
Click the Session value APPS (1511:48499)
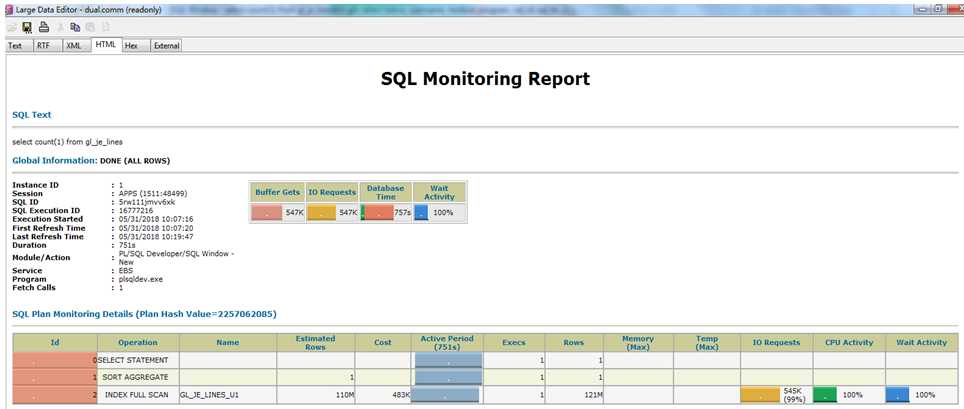tap(153, 193)
